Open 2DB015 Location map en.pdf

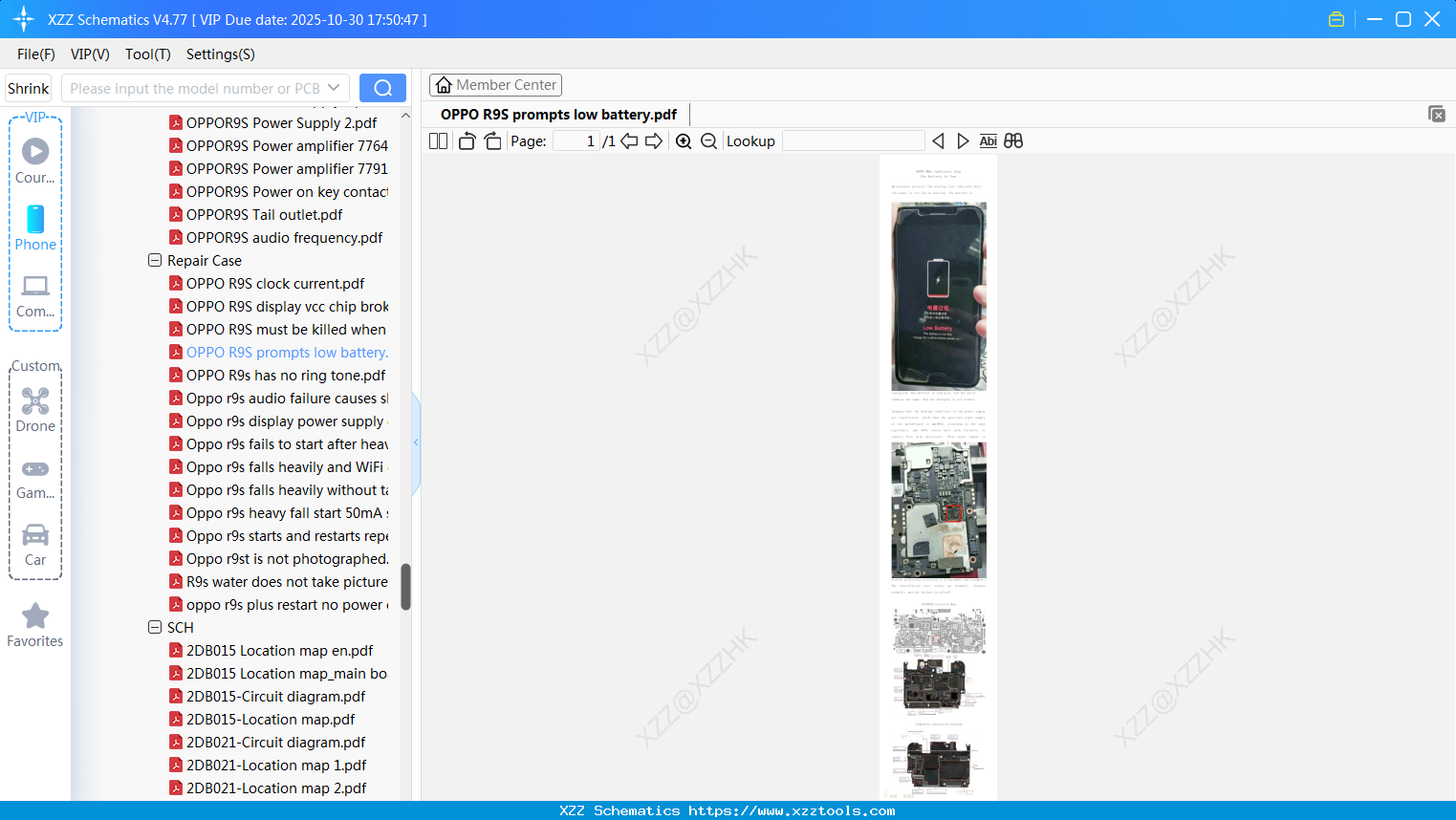tap(271, 650)
